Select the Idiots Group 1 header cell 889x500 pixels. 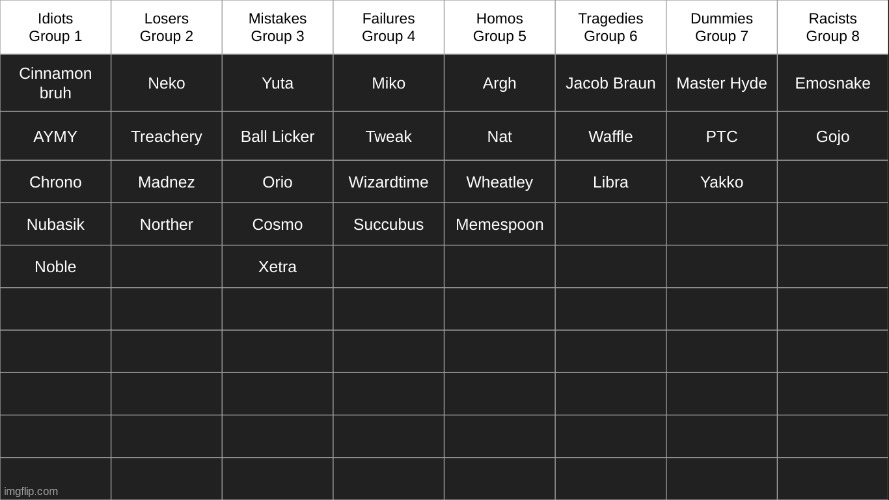55,27
